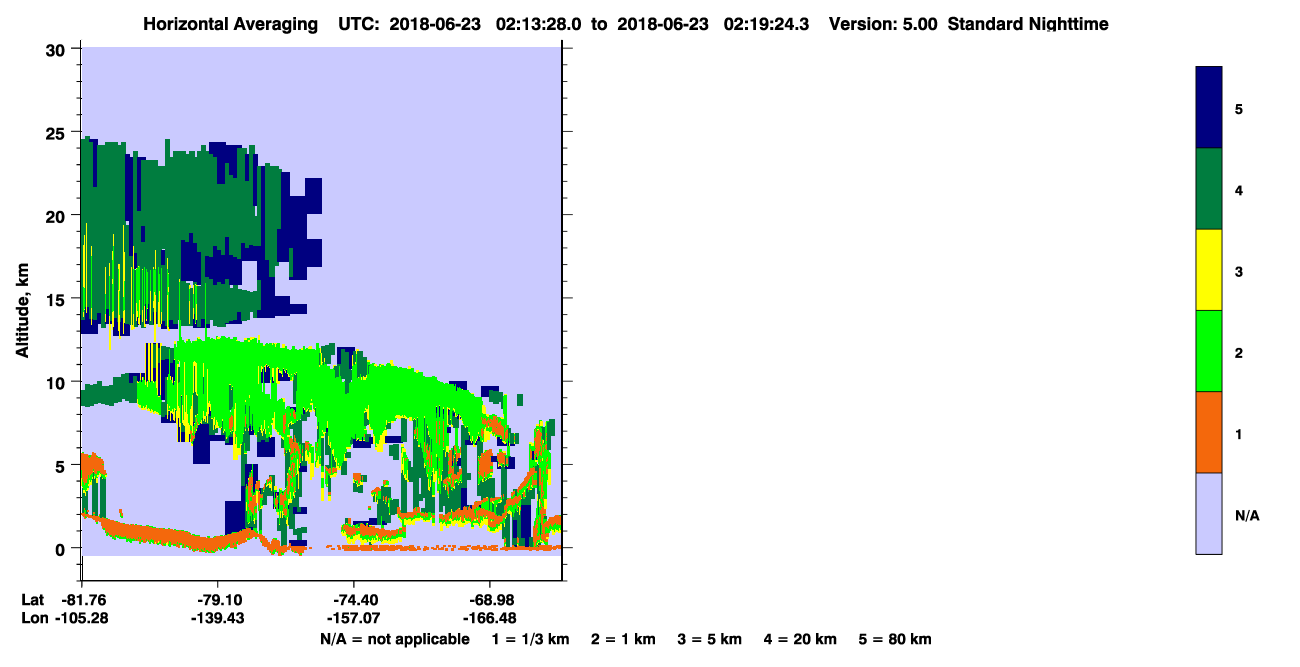
Task: Click the yellow colorbar segment labeled 3
Action: click(1209, 270)
